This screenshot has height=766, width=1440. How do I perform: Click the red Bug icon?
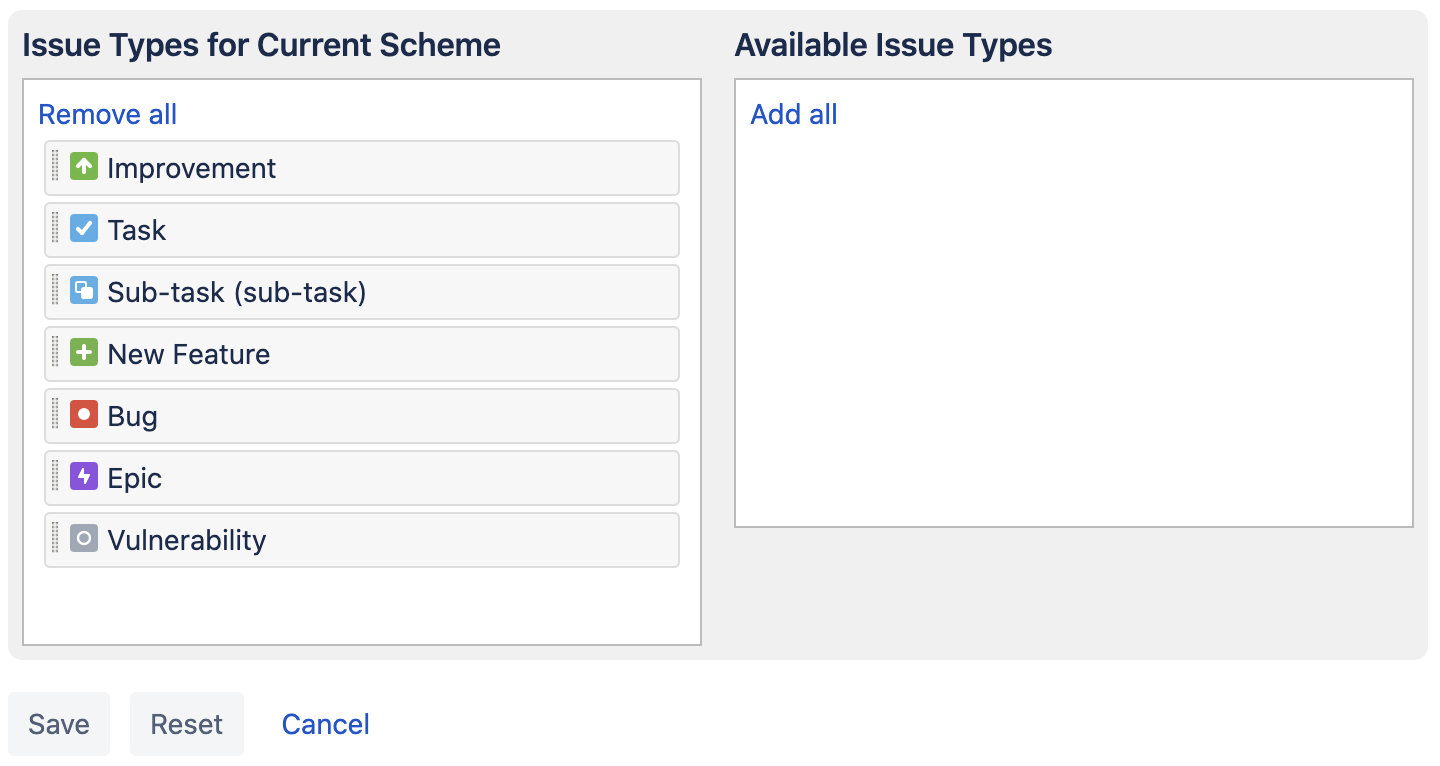(x=84, y=415)
